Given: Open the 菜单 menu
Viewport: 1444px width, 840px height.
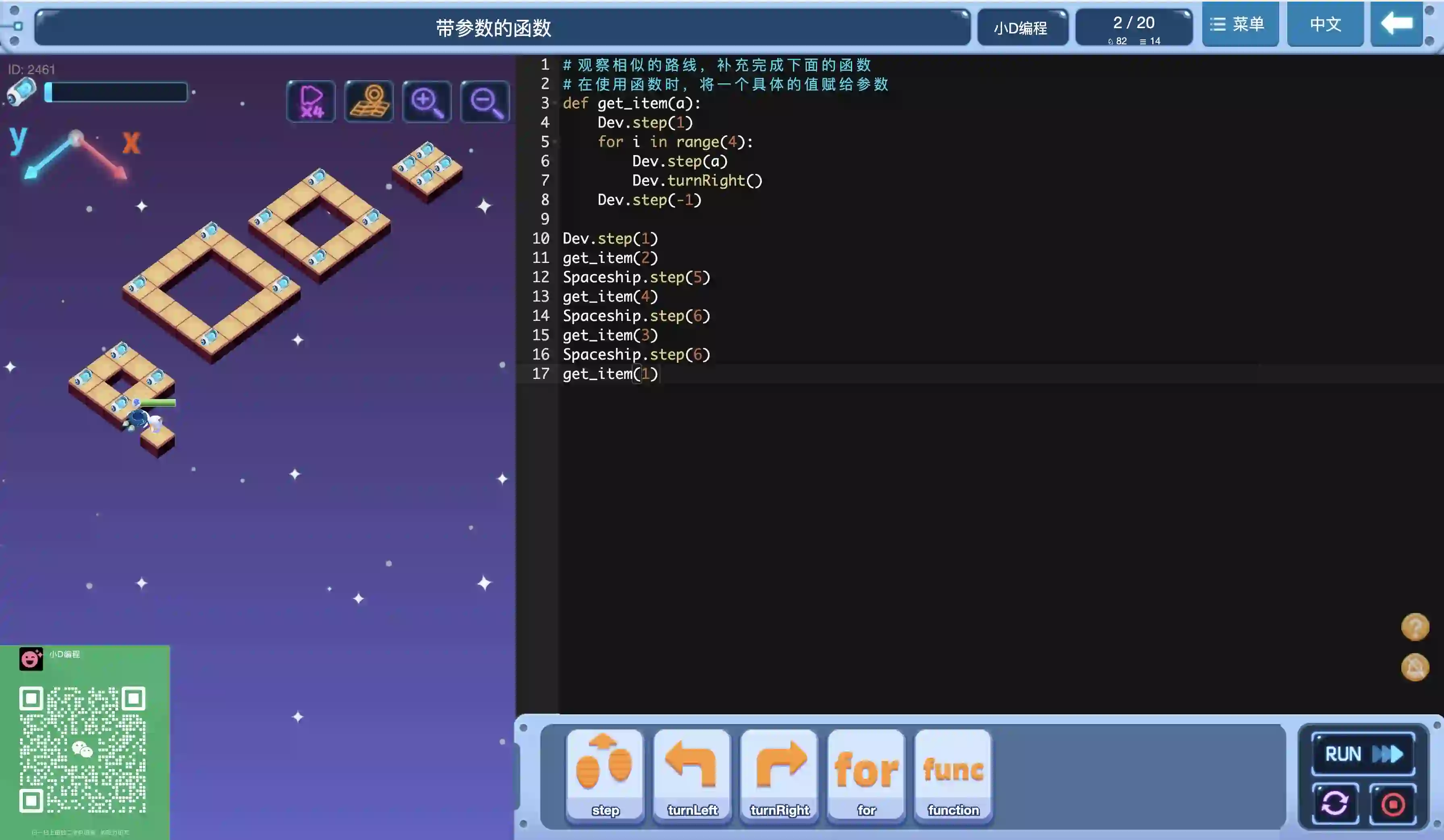Looking at the screenshot, I should point(1240,24).
